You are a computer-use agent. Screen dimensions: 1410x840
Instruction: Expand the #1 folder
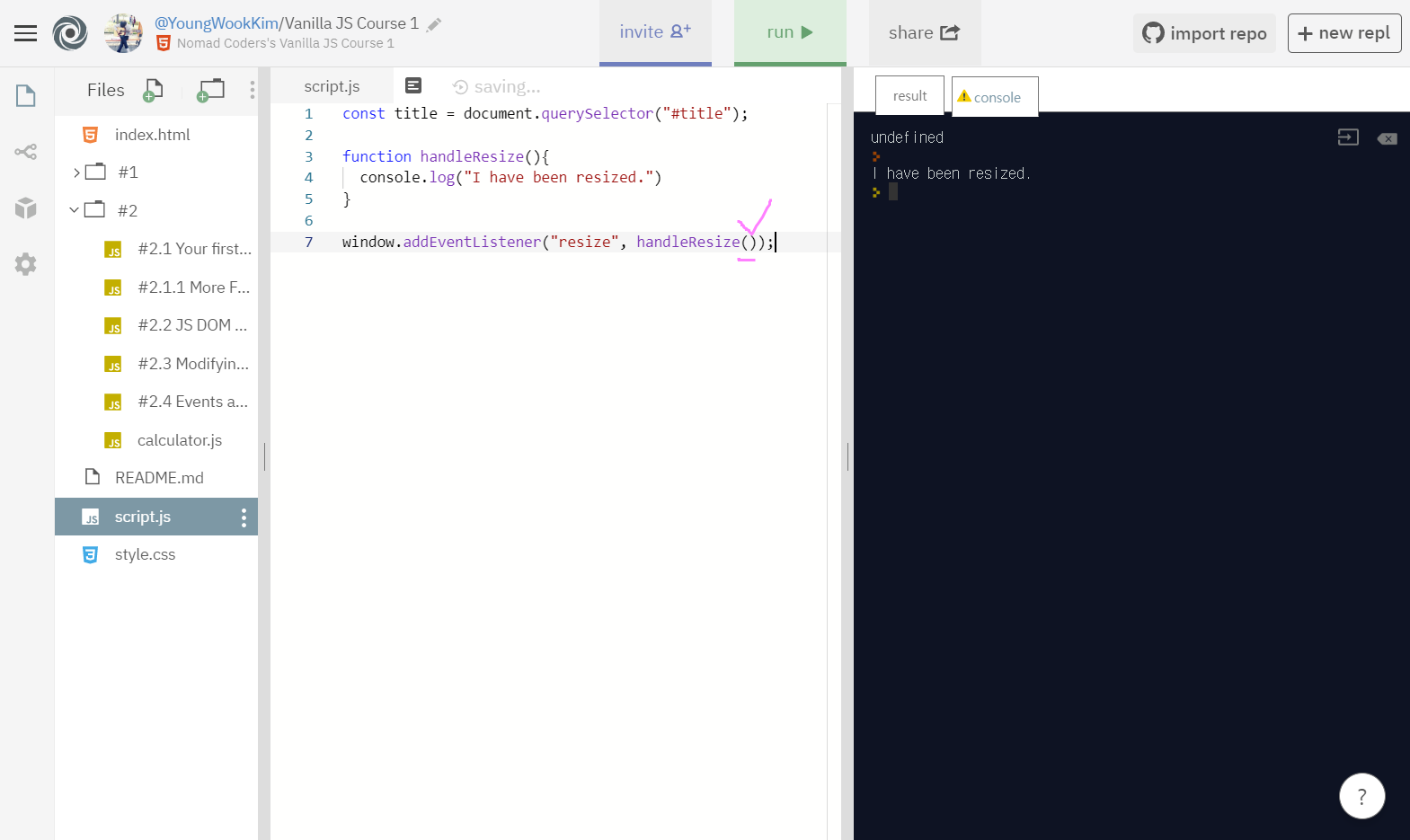(77, 172)
